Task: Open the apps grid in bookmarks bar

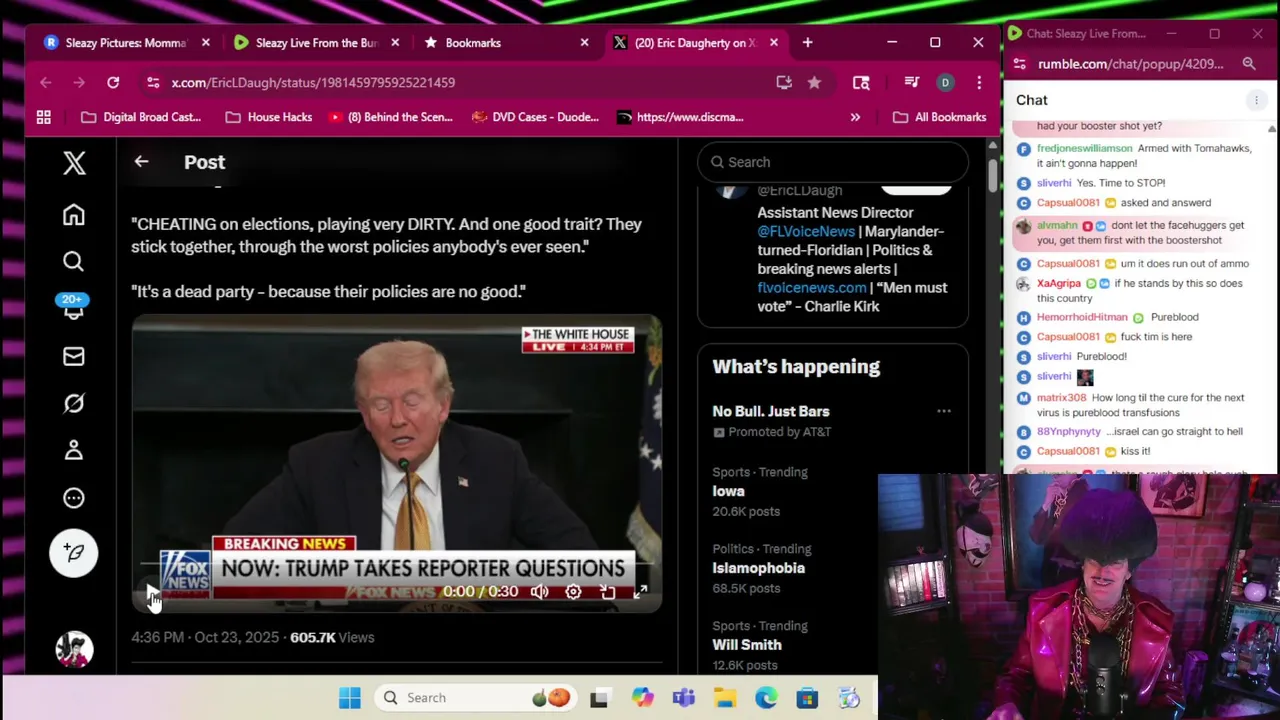Action: (x=44, y=117)
